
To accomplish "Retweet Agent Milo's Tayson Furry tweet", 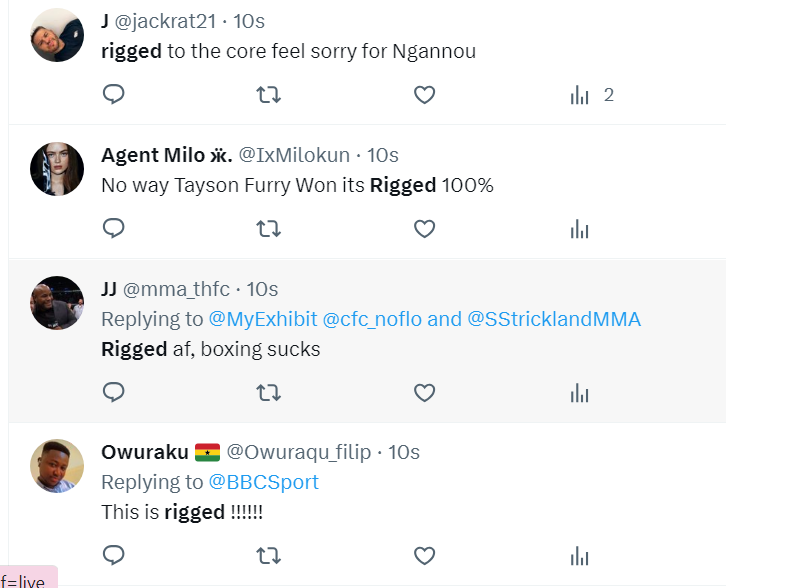I will click(x=268, y=229).
